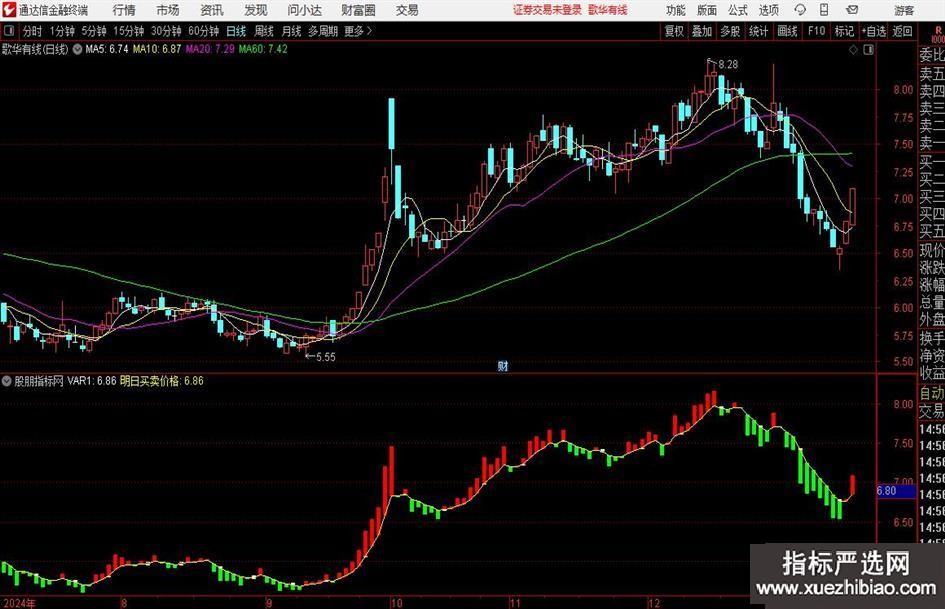Click the month 12 label on the time axis
The height and width of the screenshot is (609, 945).
pos(654,603)
